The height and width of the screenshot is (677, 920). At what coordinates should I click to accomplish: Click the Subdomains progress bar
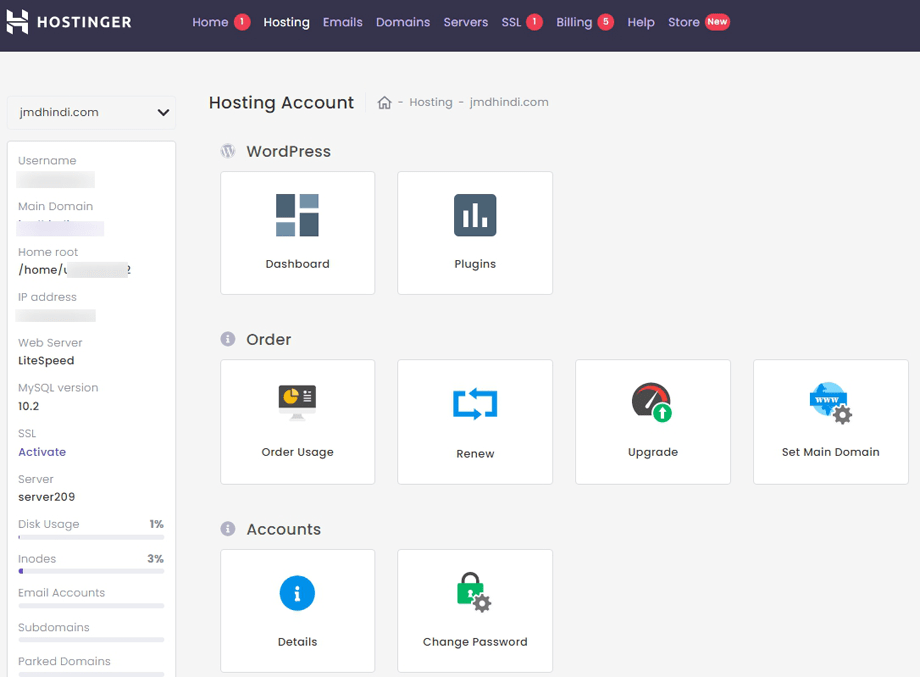coord(91,640)
